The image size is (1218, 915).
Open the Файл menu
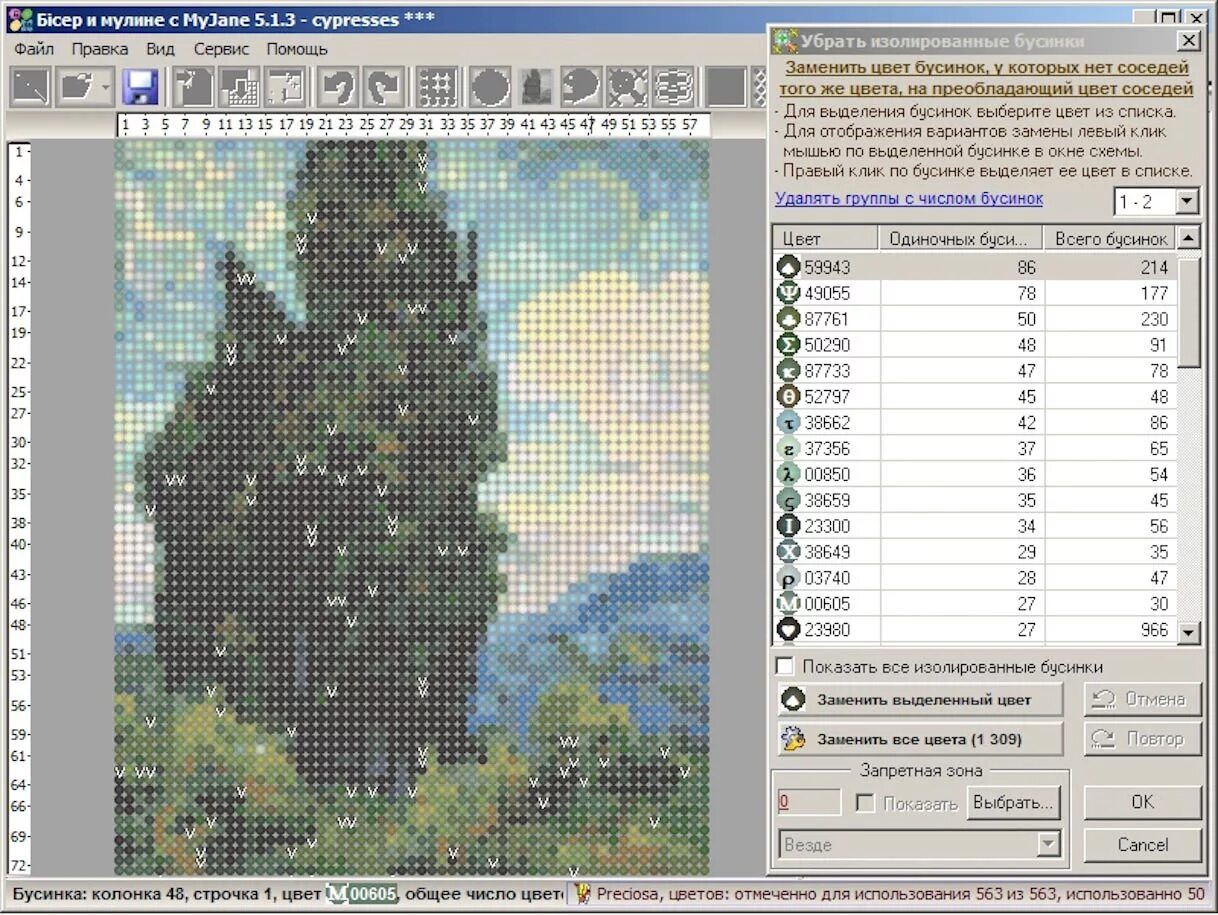(34, 49)
